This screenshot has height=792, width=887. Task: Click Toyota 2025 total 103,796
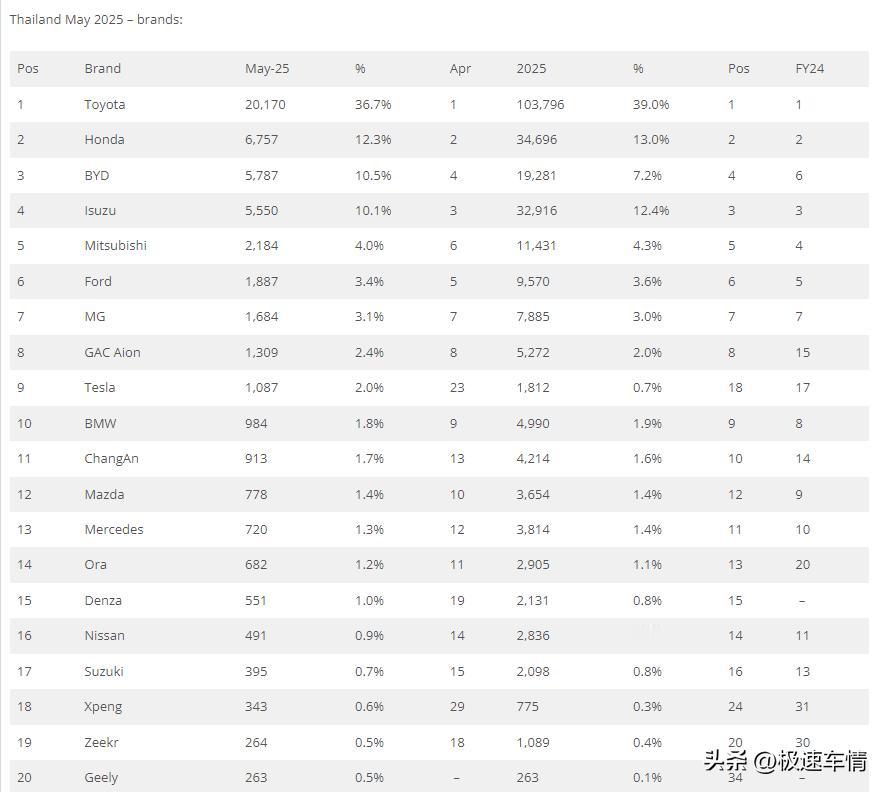[540, 105]
